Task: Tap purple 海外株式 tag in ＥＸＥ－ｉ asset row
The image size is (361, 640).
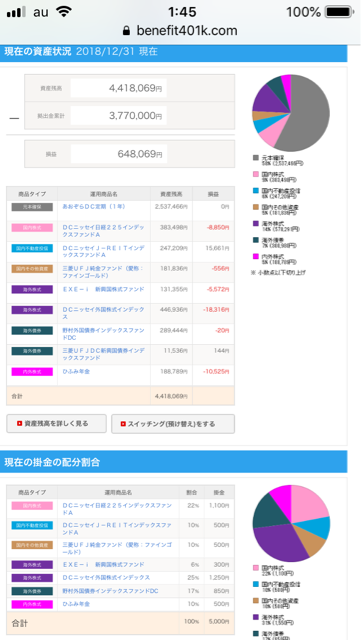Action: click(x=32, y=289)
